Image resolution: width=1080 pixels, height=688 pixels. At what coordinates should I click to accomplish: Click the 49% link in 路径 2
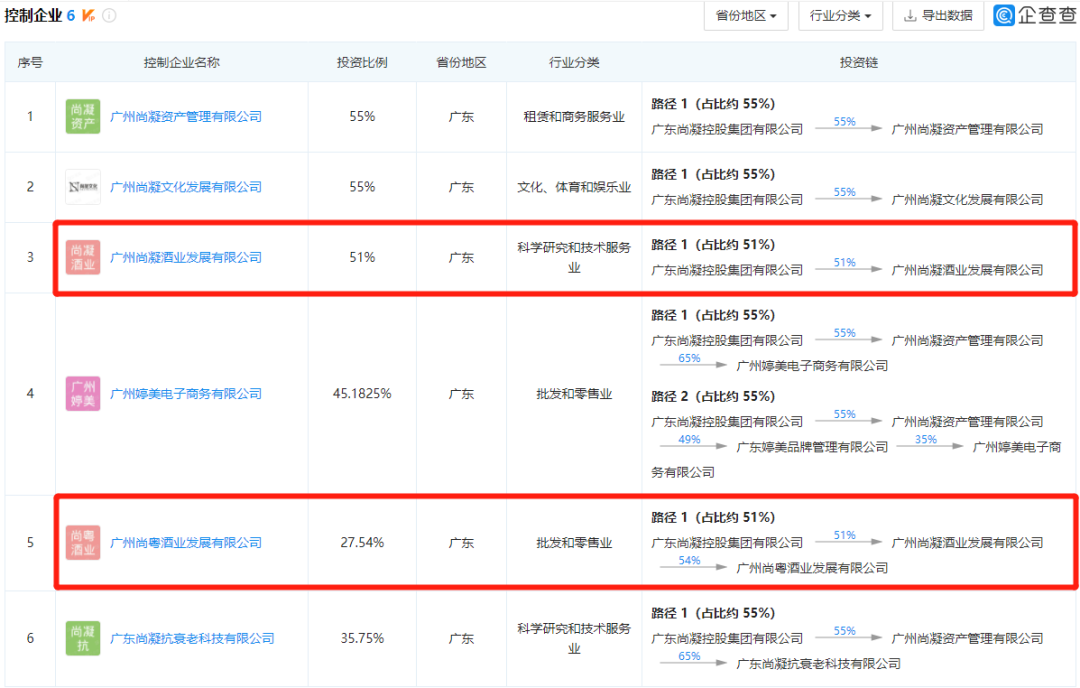689,439
